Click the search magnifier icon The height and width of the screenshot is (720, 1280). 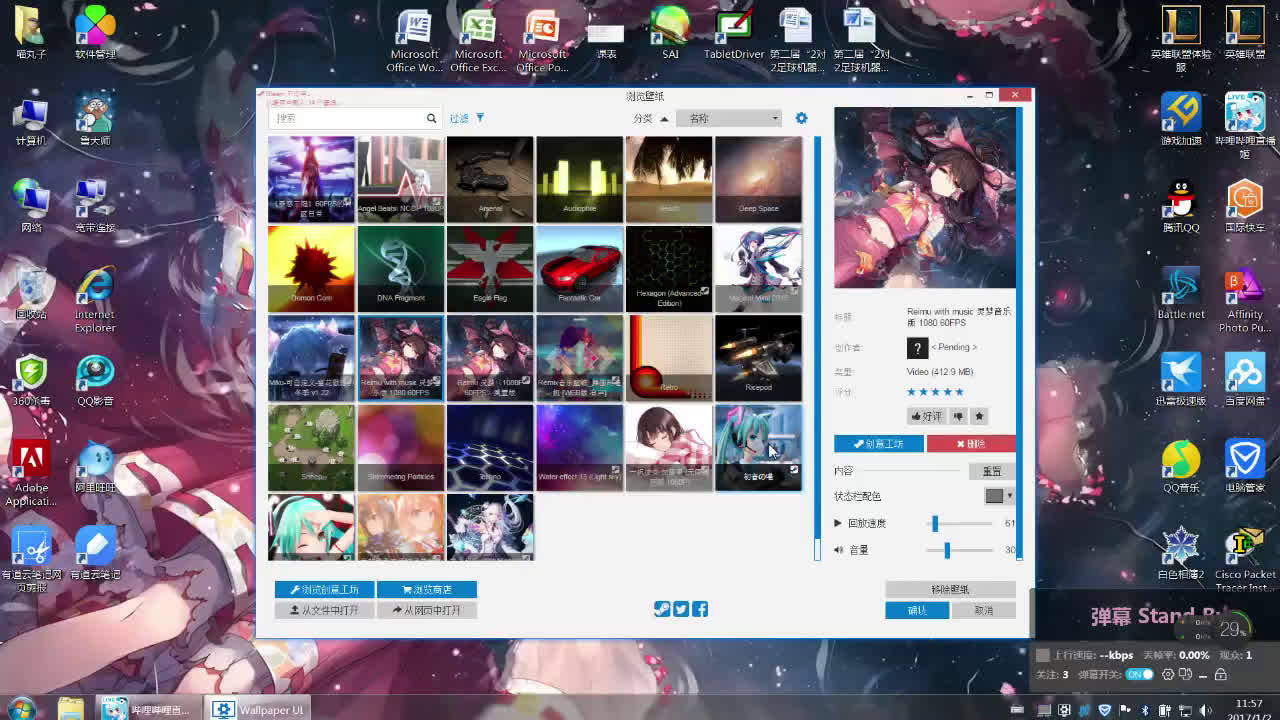coord(432,118)
